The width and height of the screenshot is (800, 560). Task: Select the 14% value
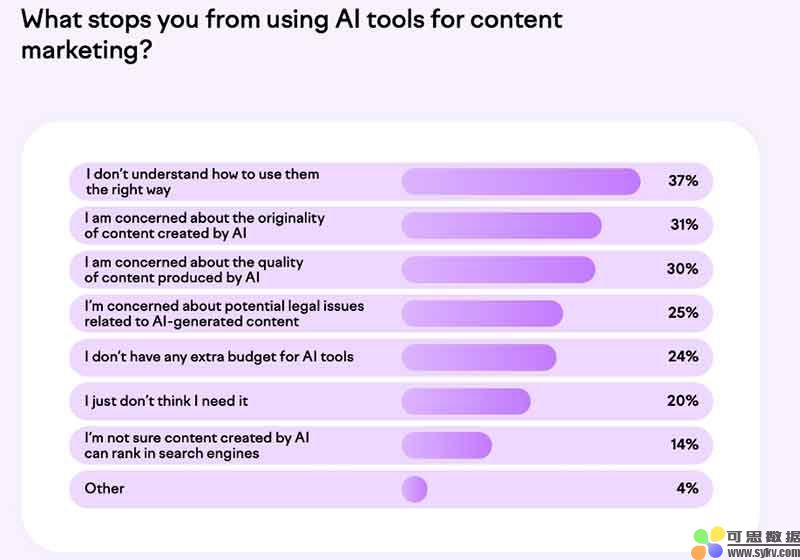(683, 445)
